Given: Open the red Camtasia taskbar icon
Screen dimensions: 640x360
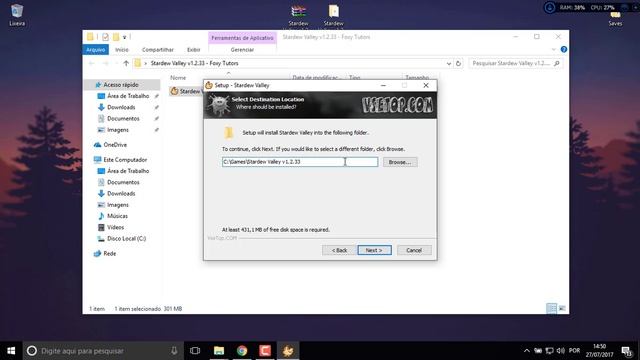Looking at the screenshot, I should (x=265, y=351).
